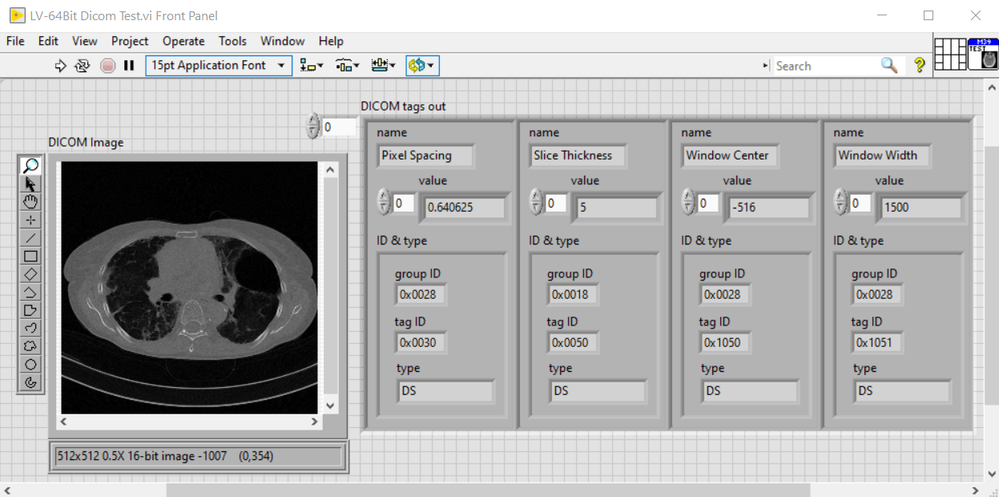Image resolution: width=999 pixels, height=497 pixels.
Task: Click the Pixel Spacing value index stepper
Action: pyautogui.click(x=384, y=202)
